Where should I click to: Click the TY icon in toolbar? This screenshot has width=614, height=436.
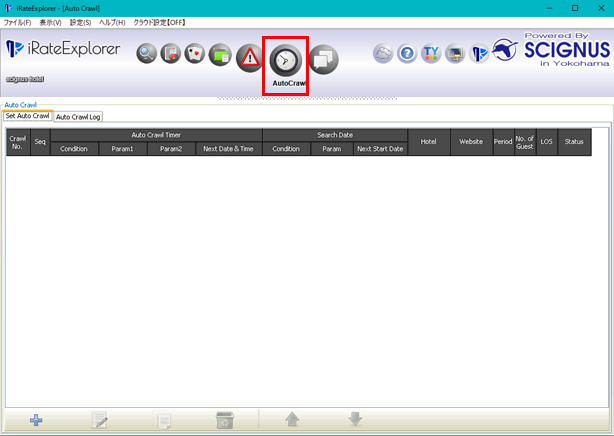(431, 53)
